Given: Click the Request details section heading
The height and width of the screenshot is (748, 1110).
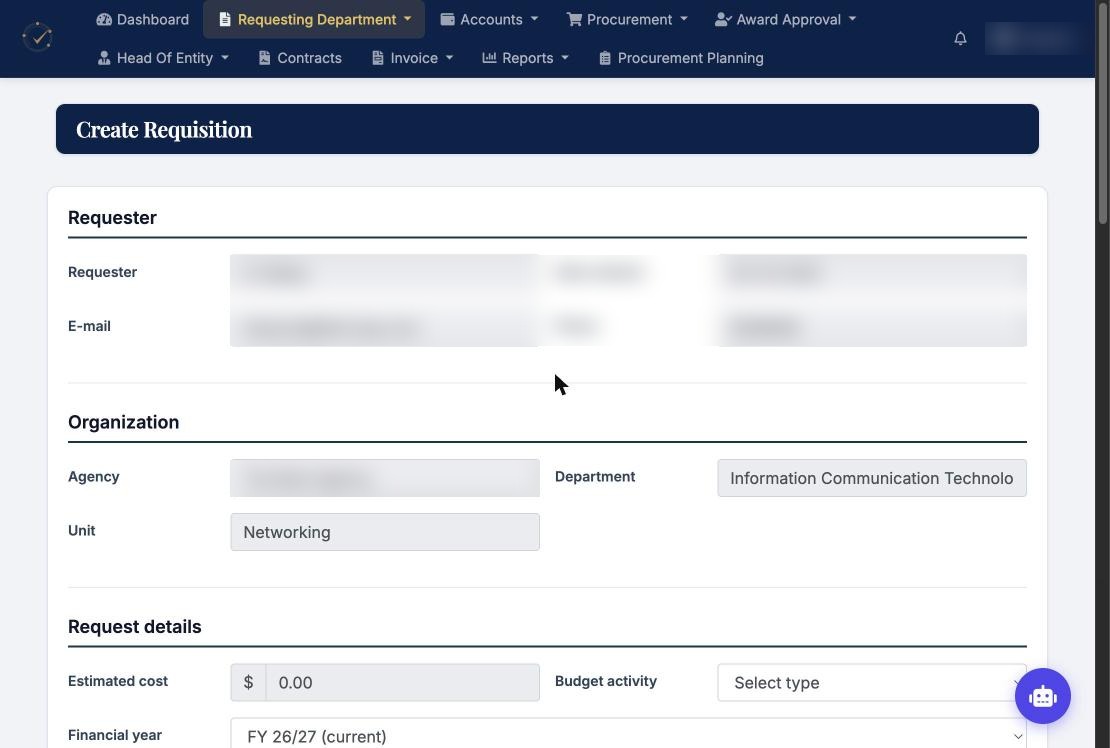Looking at the screenshot, I should tap(135, 627).
